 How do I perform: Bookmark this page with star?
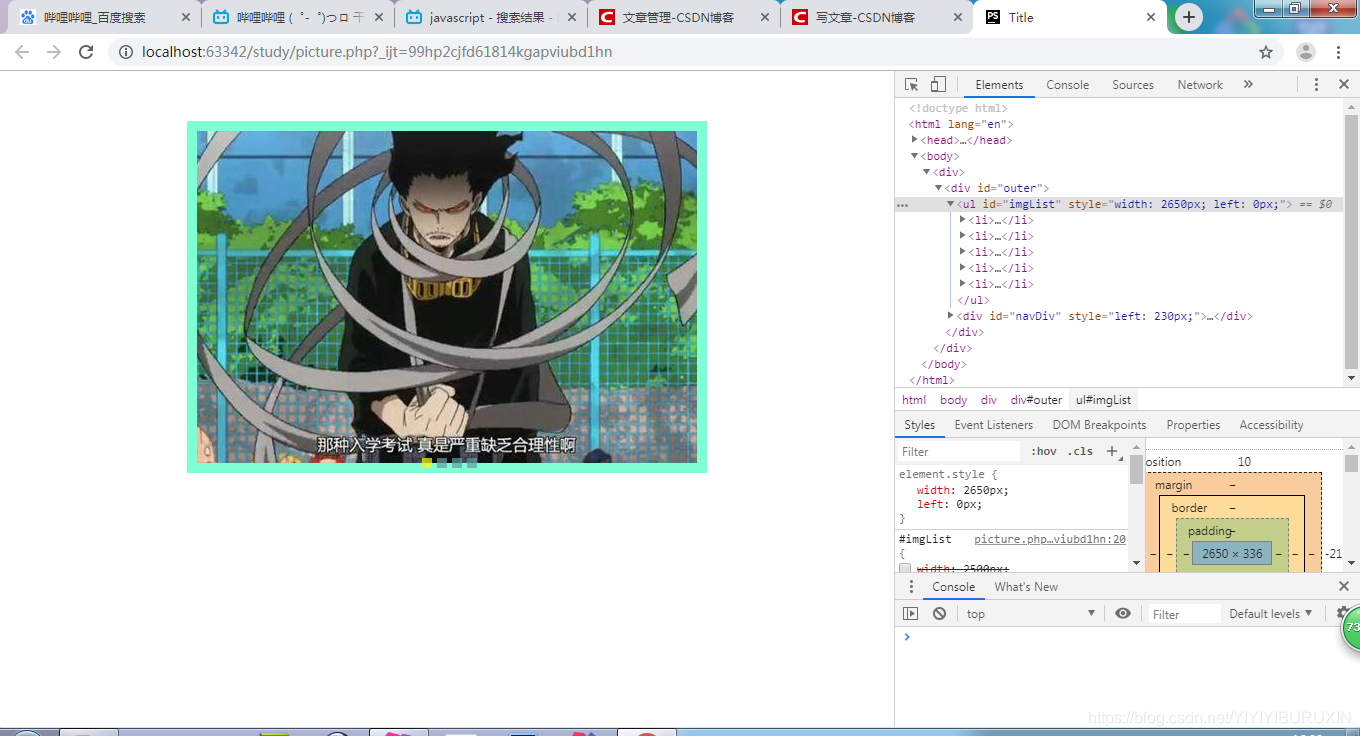click(x=1266, y=52)
